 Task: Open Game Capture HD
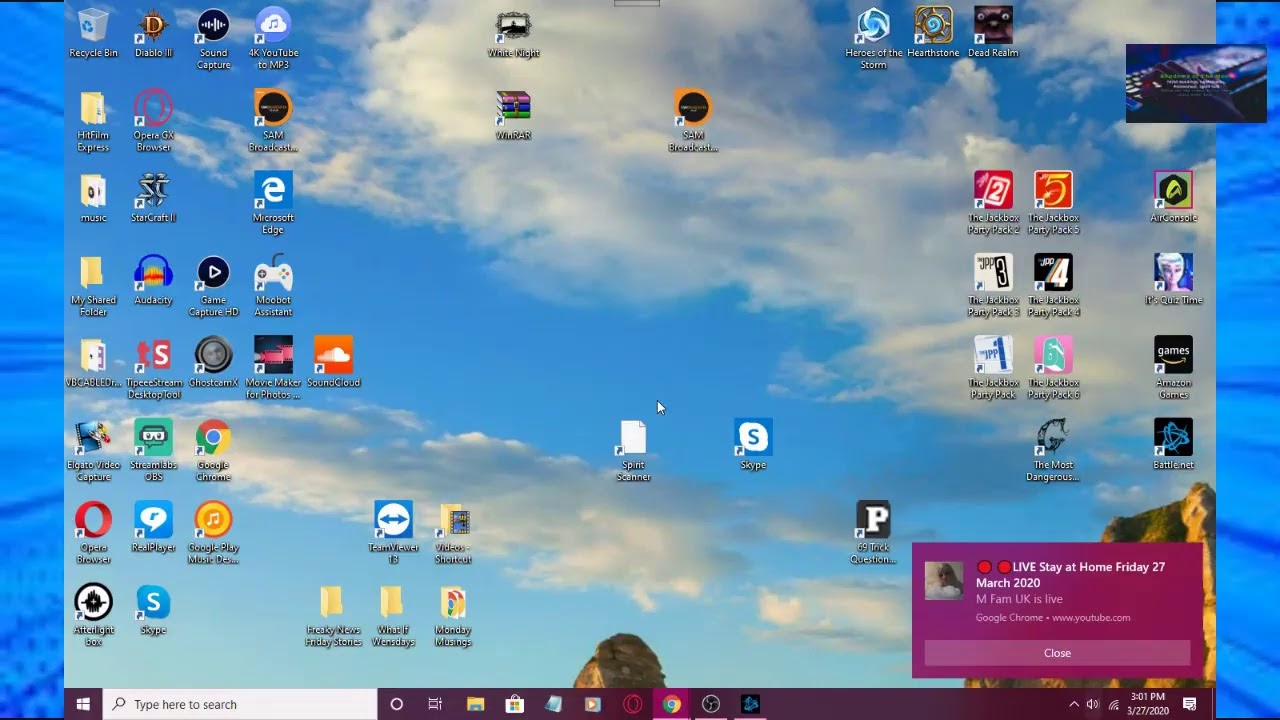pos(213,287)
